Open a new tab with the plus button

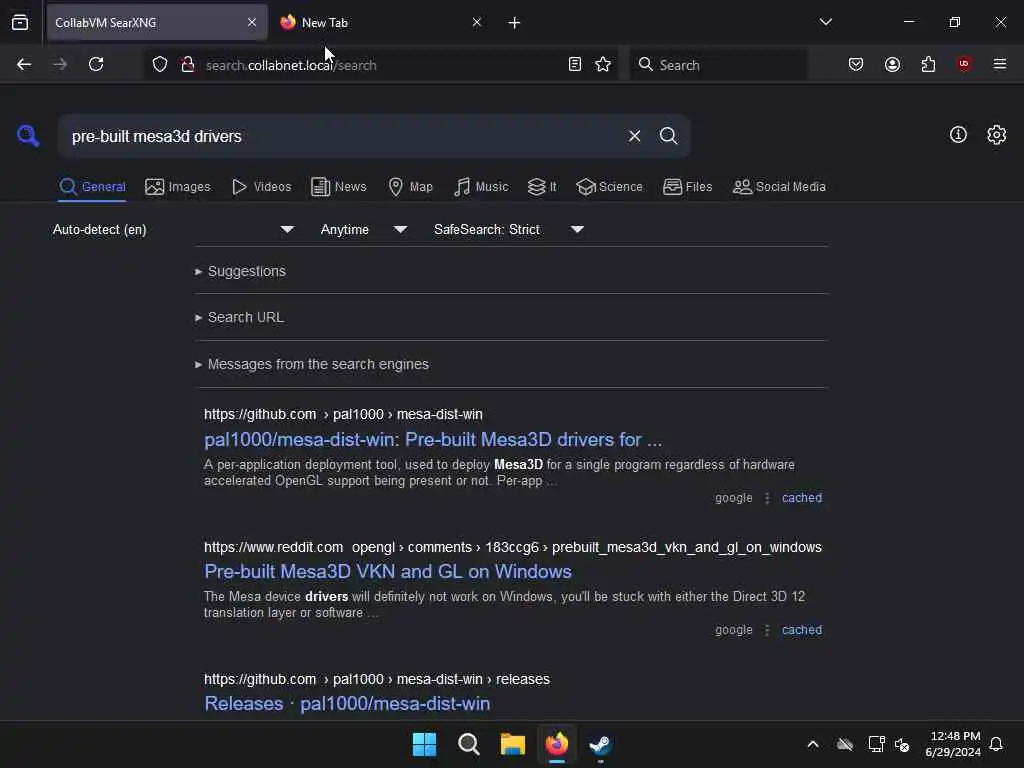[515, 23]
